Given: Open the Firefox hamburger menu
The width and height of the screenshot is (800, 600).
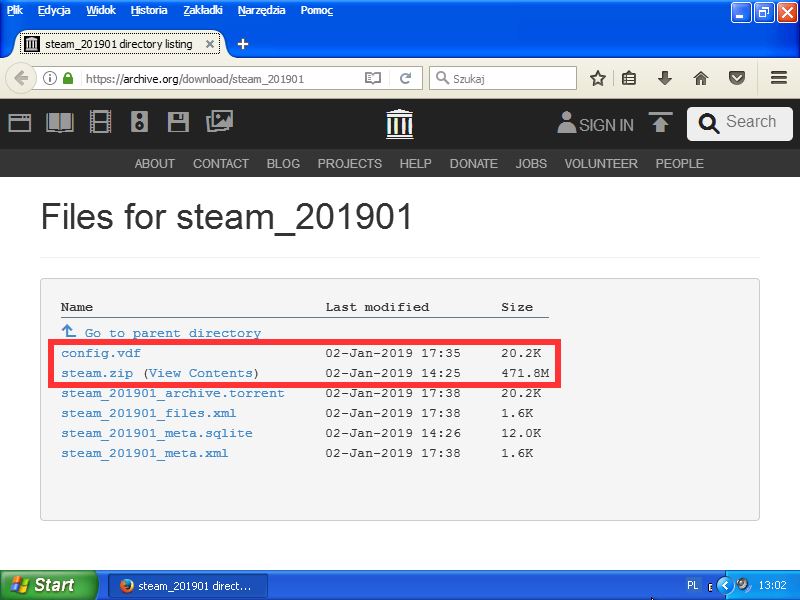Looking at the screenshot, I should coord(779,78).
